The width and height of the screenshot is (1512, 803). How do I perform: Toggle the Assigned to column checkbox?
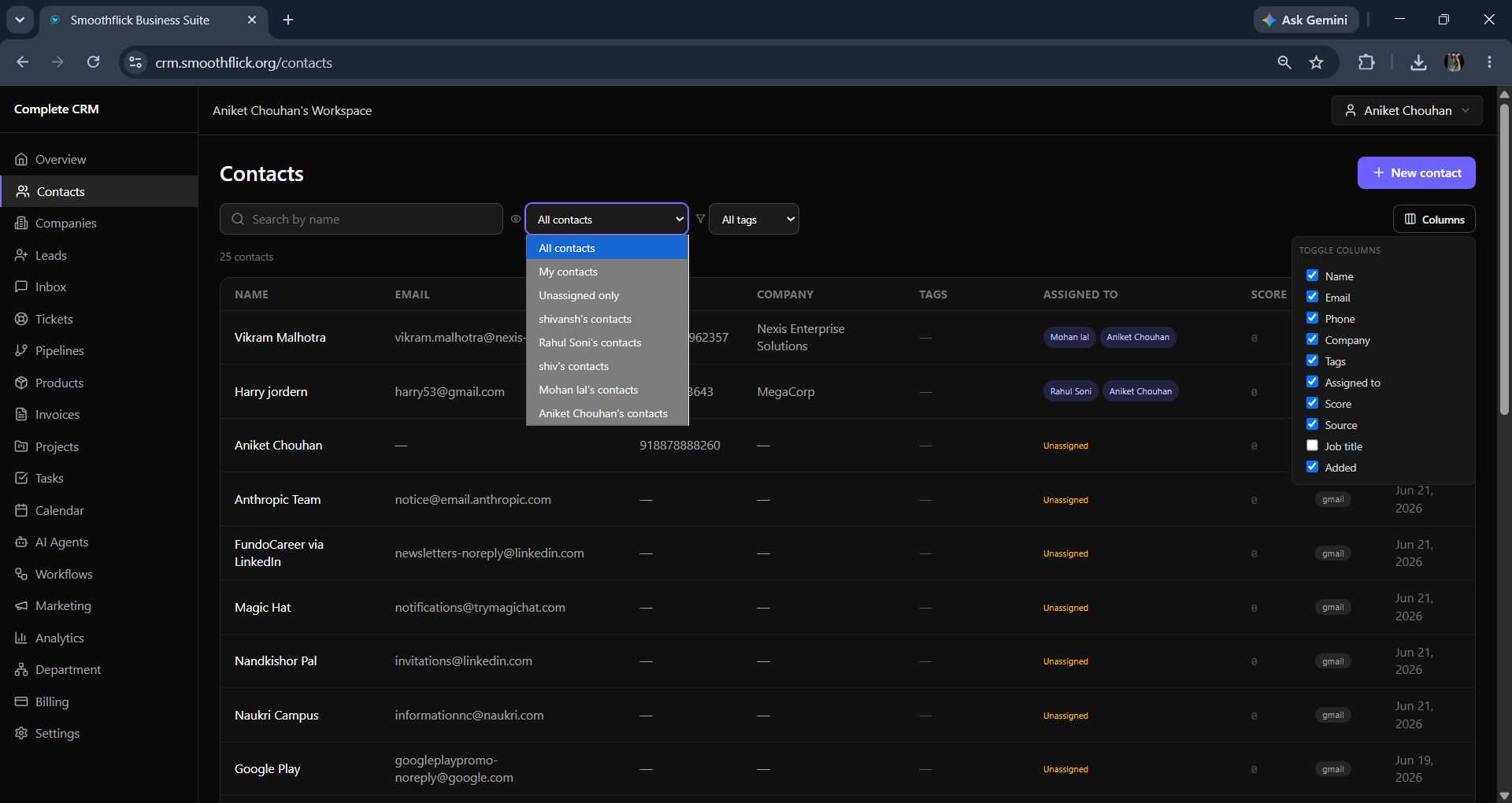1312,382
